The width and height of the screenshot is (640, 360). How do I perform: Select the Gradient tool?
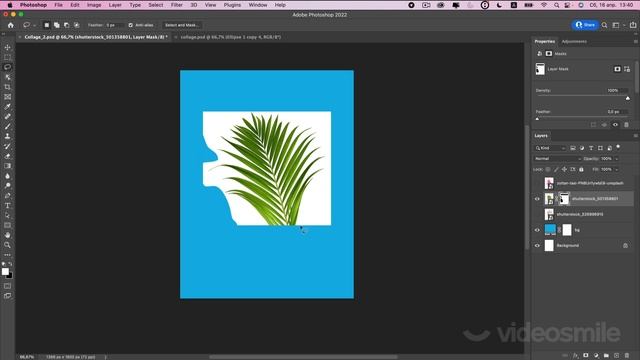[x=7, y=166]
